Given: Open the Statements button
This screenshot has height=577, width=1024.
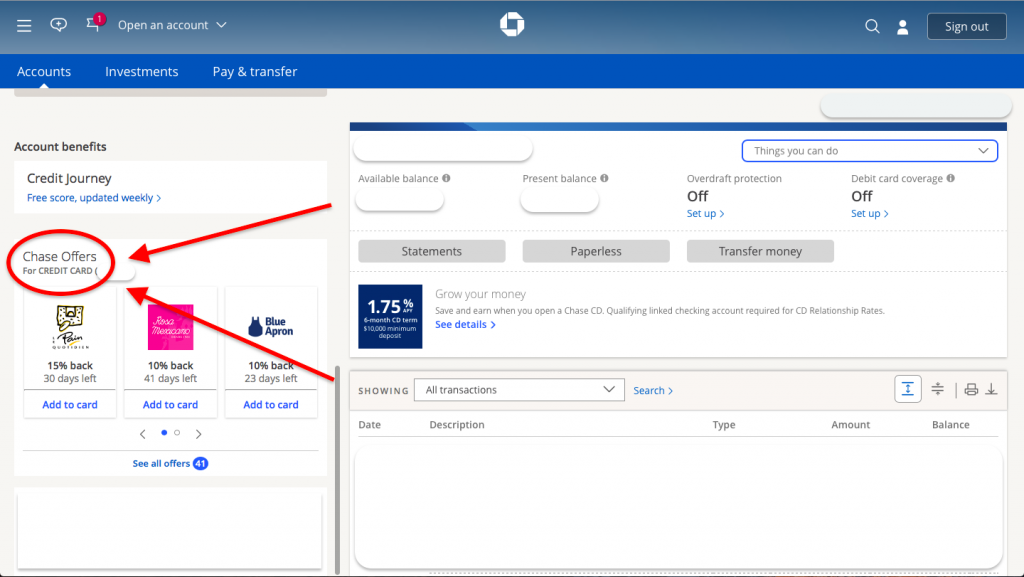Looking at the screenshot, I should coord(432,251).
